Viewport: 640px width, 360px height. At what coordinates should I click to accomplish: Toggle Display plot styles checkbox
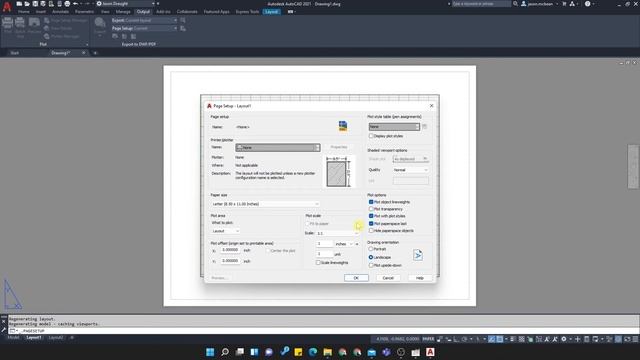tap(371, 136)
